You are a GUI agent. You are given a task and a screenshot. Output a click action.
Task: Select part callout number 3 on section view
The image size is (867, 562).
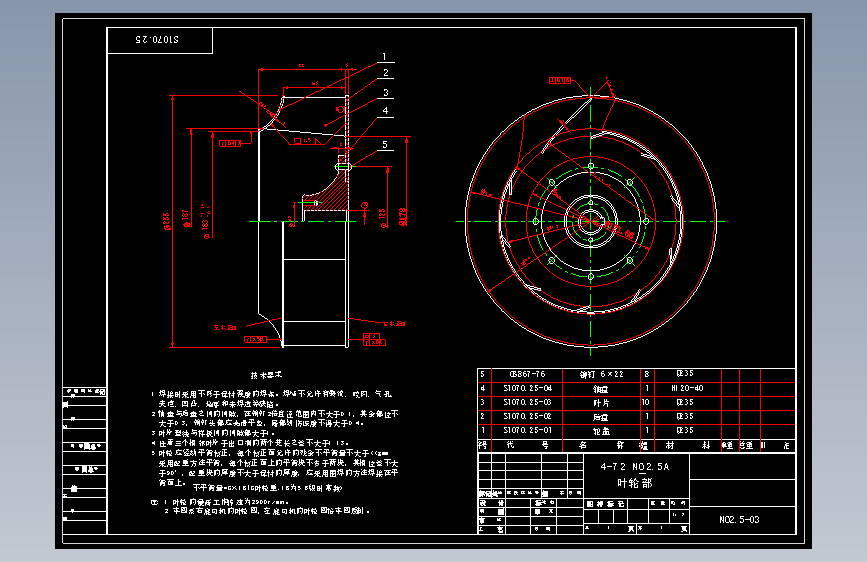386,92
